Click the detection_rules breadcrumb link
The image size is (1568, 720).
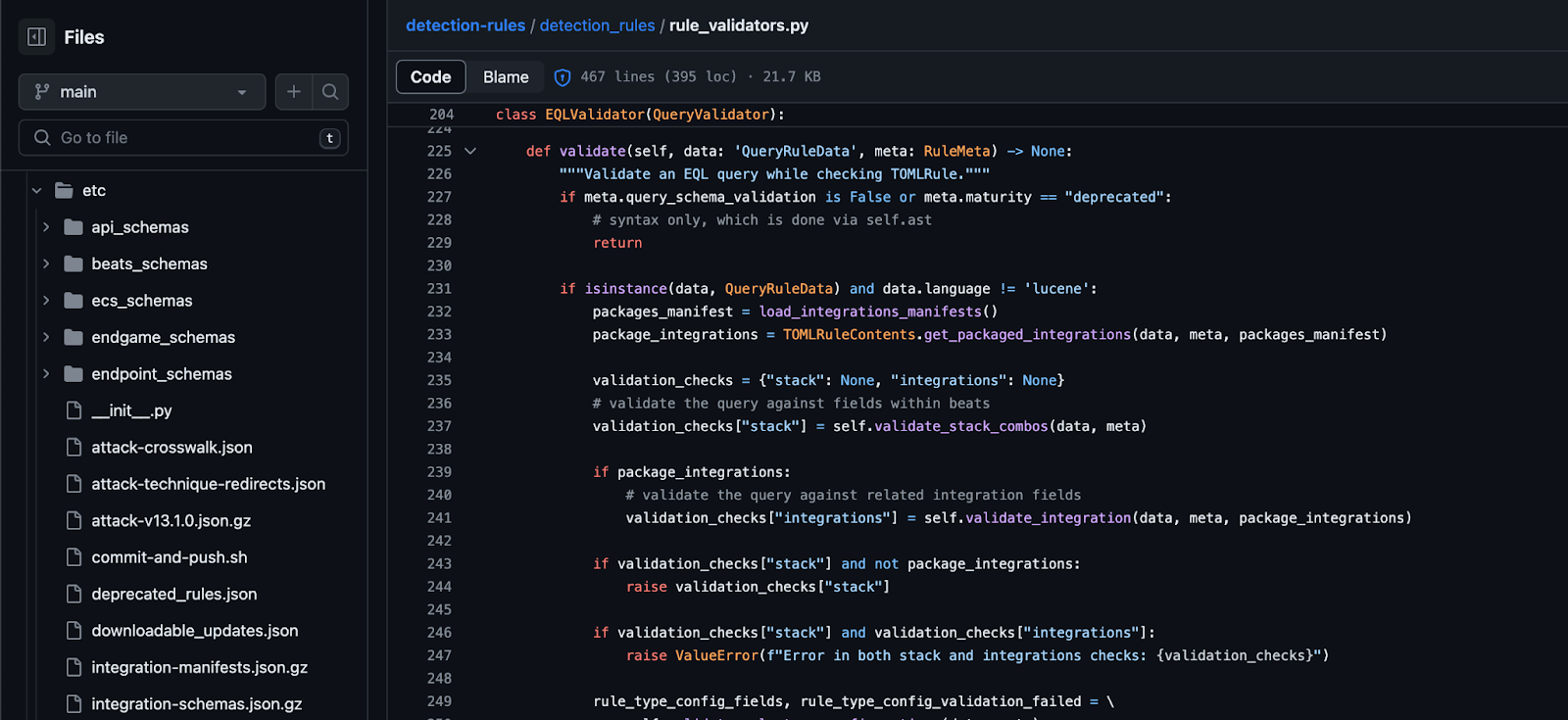tap(597, 25)
